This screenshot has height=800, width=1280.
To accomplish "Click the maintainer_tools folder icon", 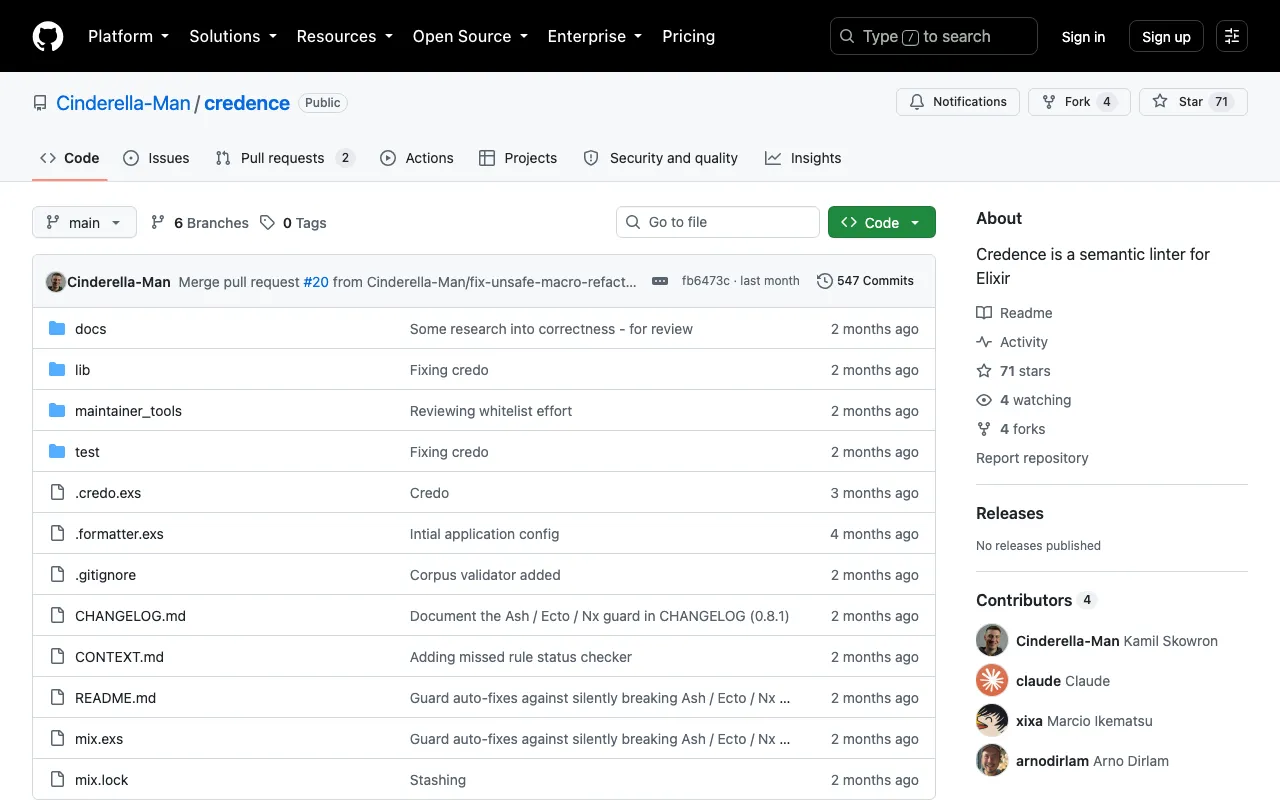I will [57, 411].
